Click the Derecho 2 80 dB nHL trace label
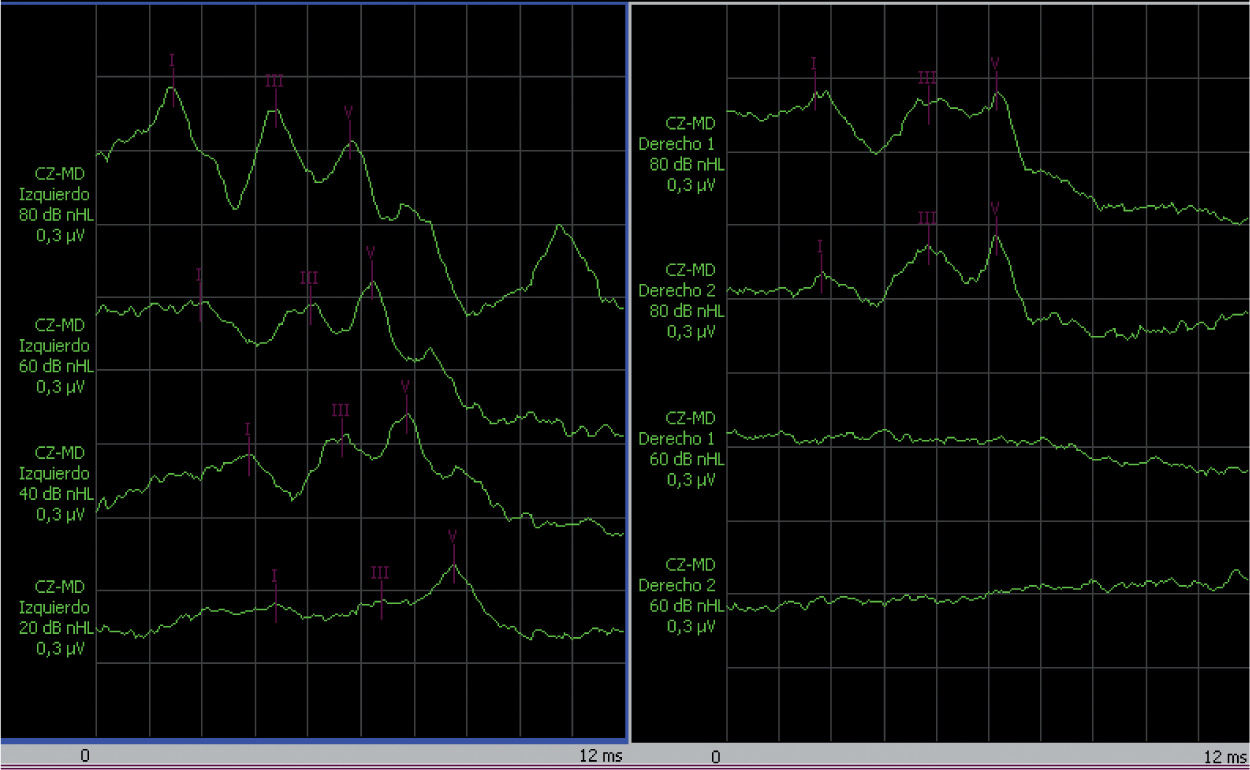The width and height of the screenshot is (1250, 770). [682, 300]
